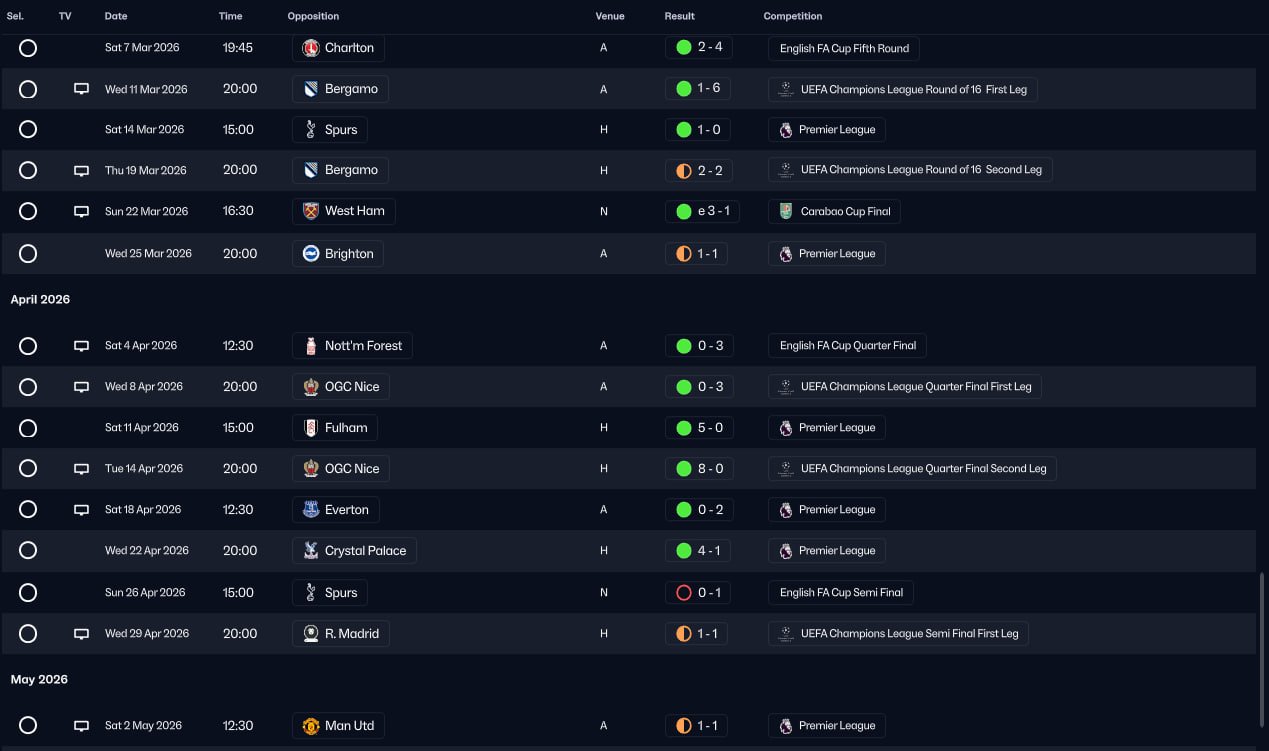Open English FA Cup Semi Final competition
1269x751 pixels.
coord(841,593)
